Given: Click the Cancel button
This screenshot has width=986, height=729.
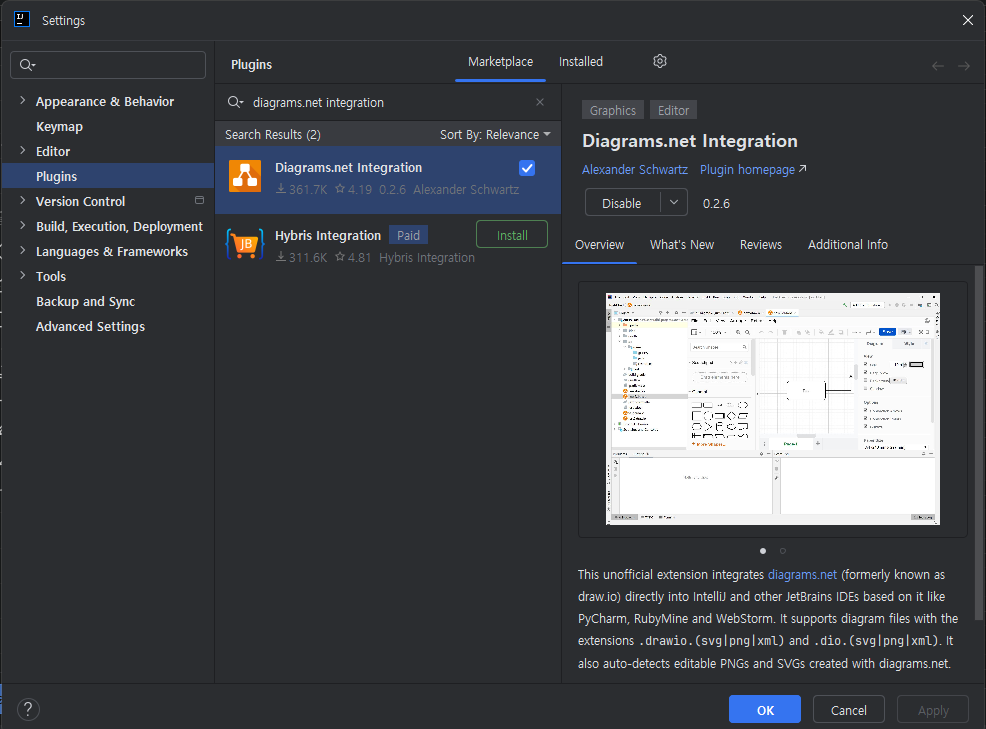Looking at the screenshot, I should point(848,710).
